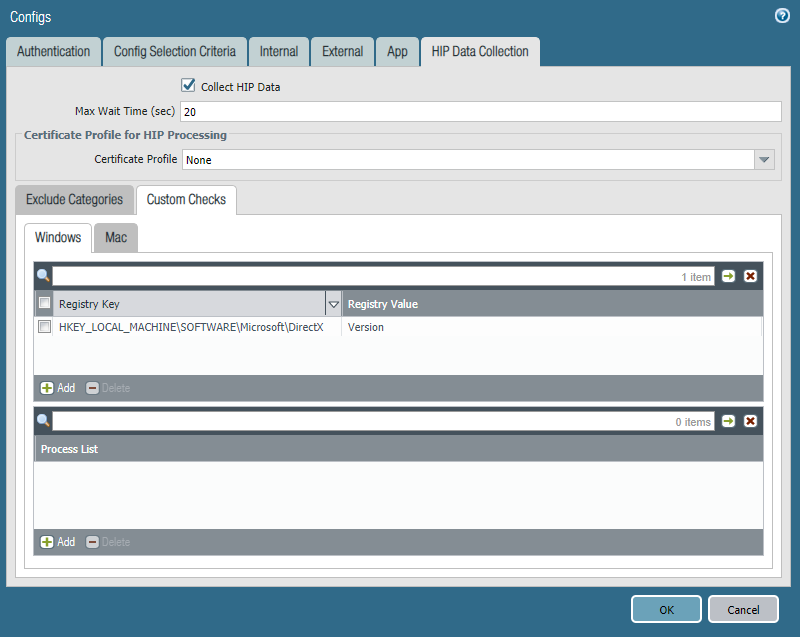The image size is (800, 637).
Task: Click the search magnifier in registry key panel
Action: 43,276
